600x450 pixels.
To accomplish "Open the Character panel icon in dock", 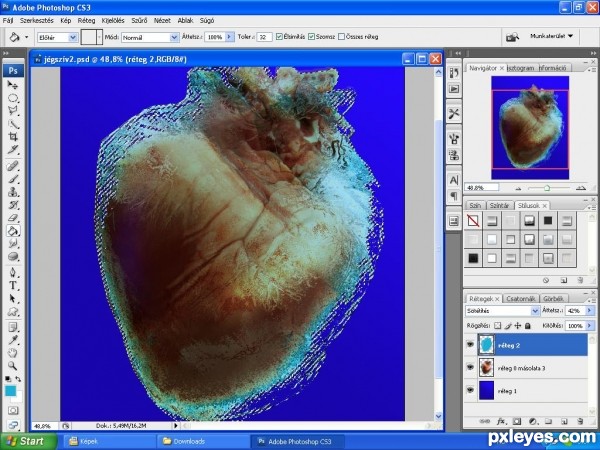I will click(x=454, y=180).
